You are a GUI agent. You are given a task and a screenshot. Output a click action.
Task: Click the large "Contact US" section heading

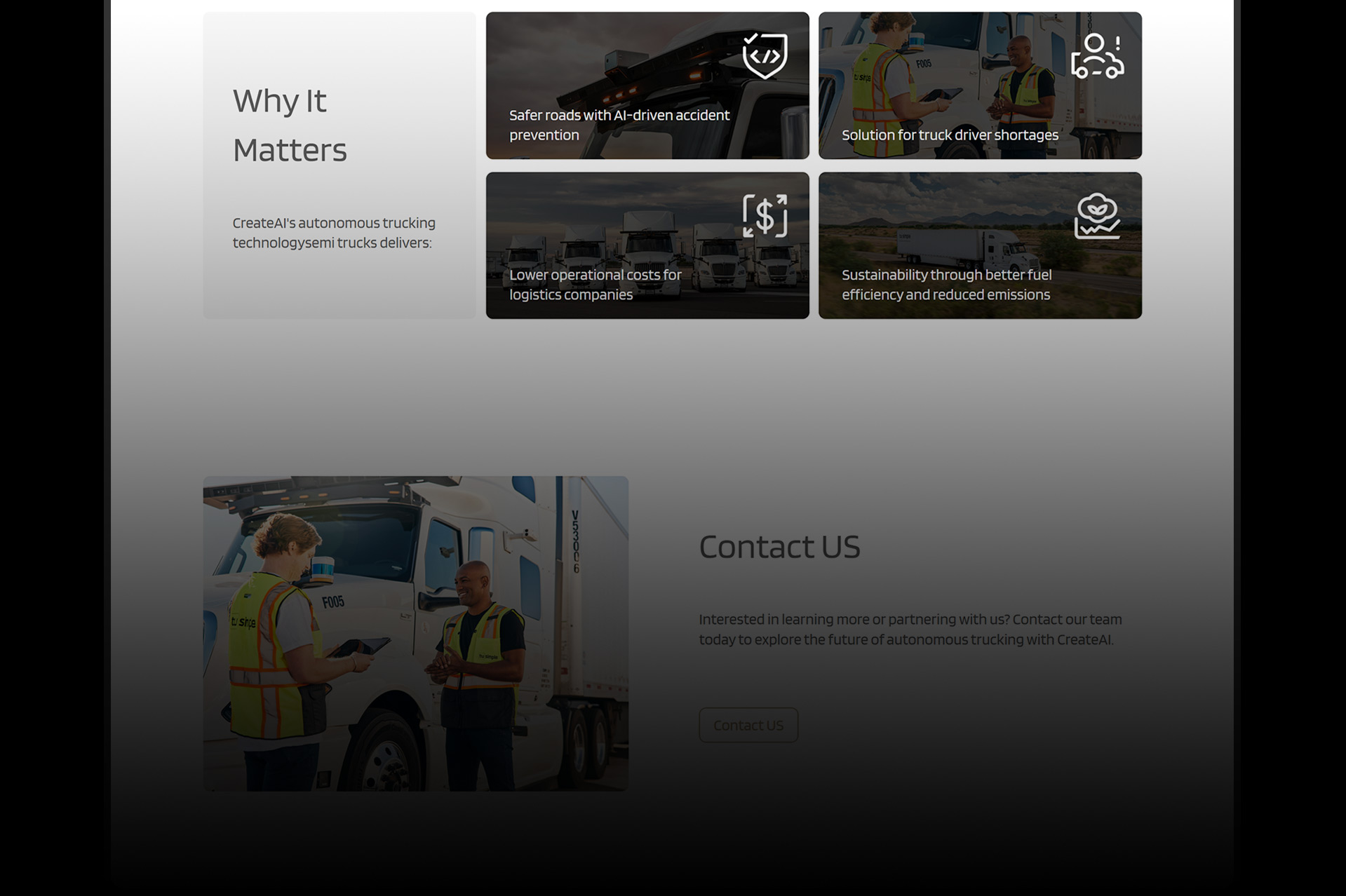(x=779, y=547)
